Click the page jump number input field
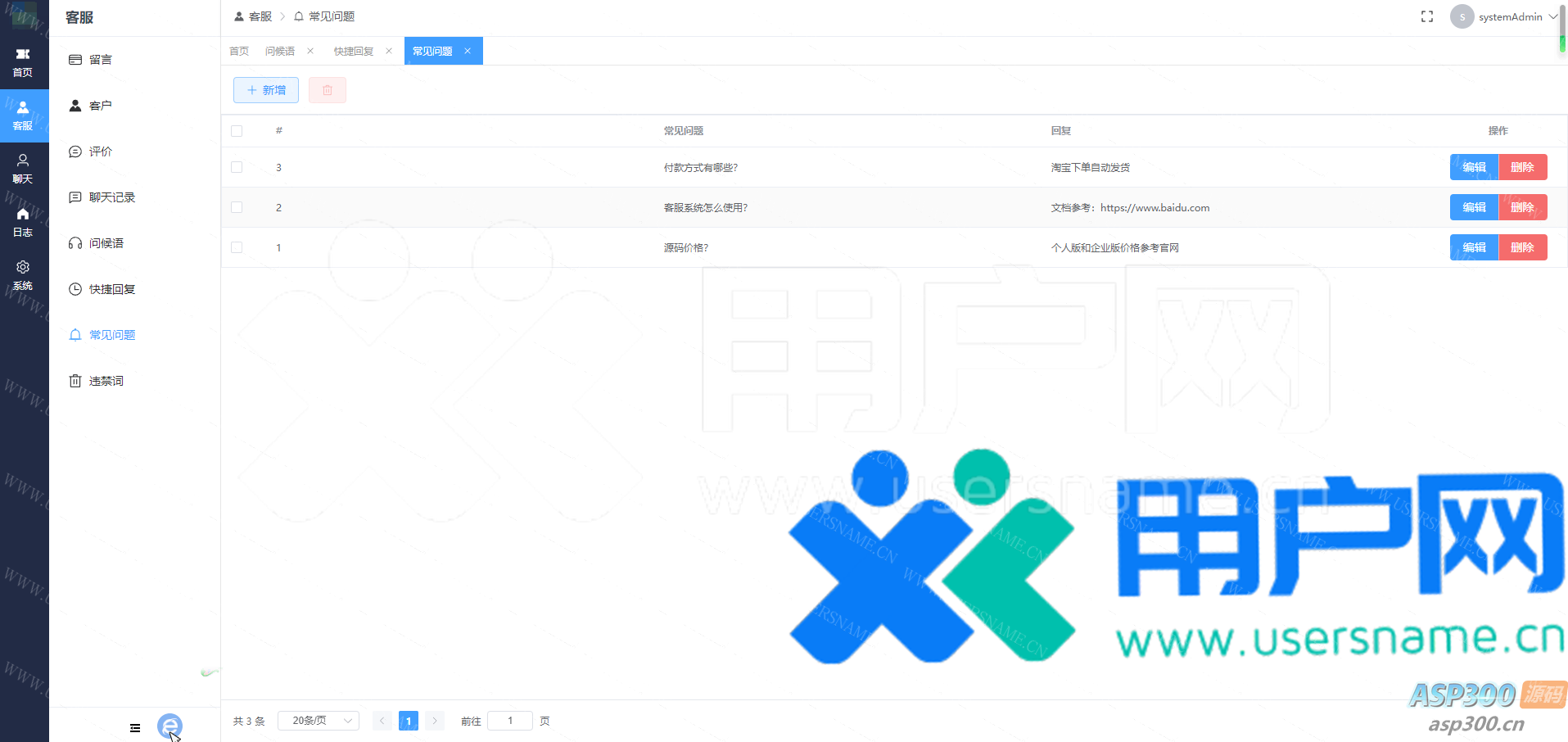Screen dimensions: 1568x742 [510, 721]
